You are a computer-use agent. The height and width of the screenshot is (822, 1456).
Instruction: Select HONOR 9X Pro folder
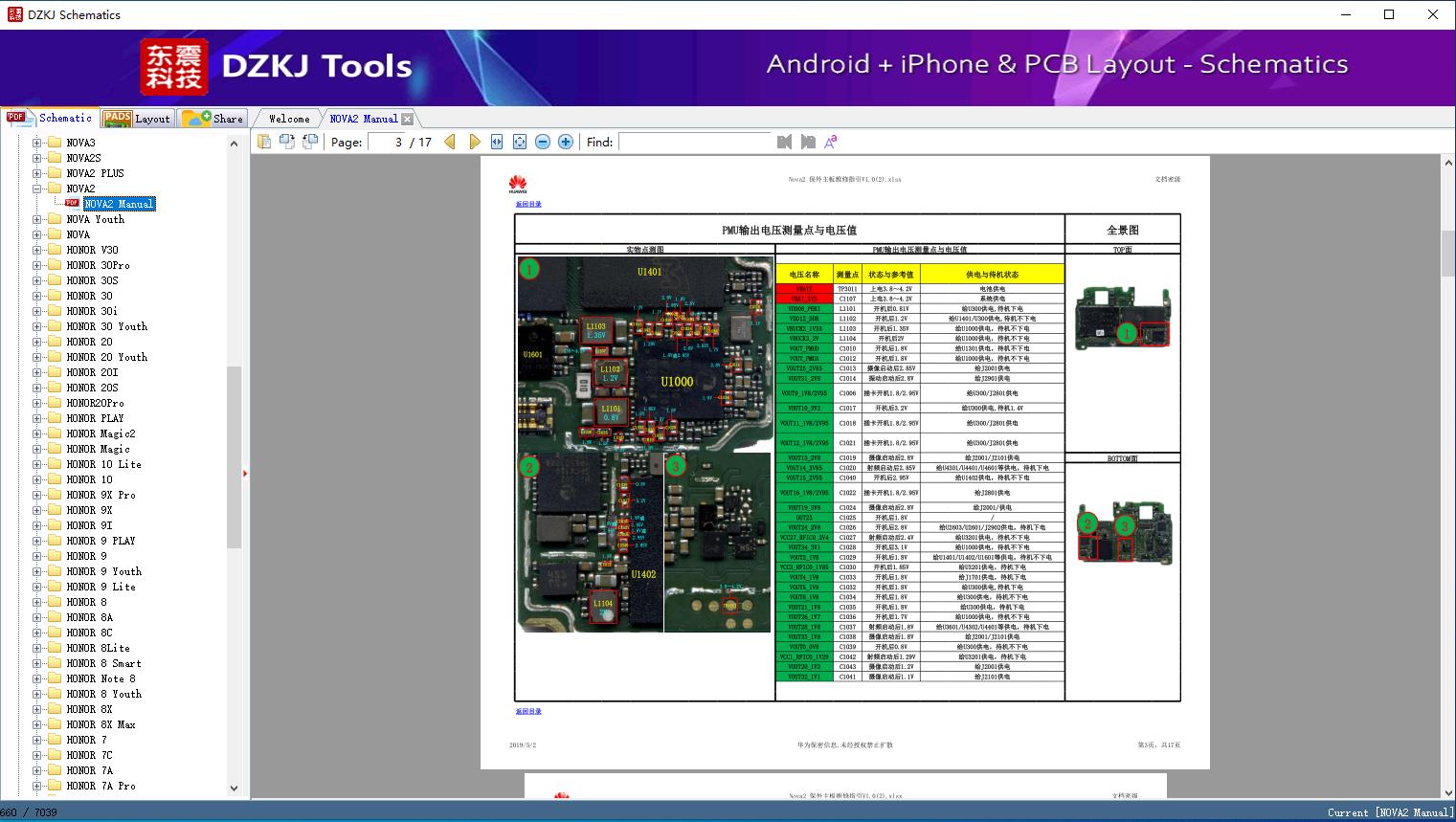tap(101, 495)
